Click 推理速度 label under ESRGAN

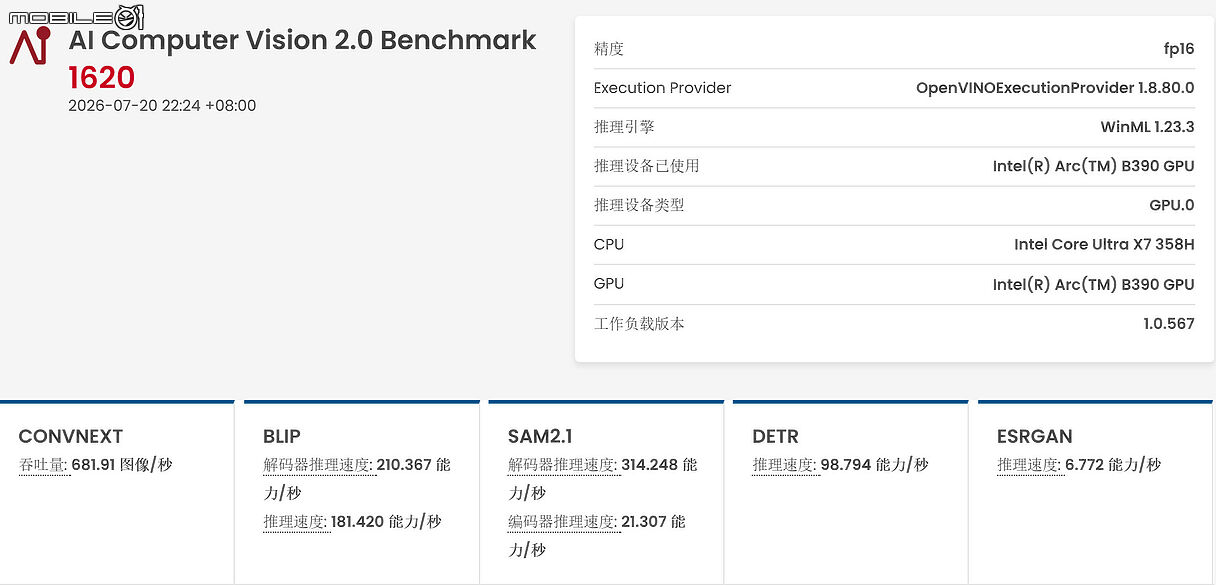(x=1030, y=465)
